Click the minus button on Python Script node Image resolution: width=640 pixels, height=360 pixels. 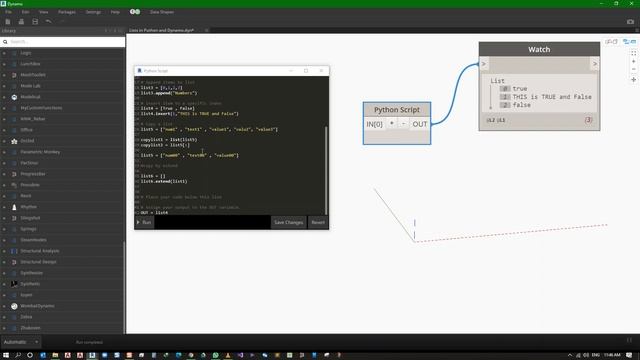pyautogui.click(x=403, y=124)
